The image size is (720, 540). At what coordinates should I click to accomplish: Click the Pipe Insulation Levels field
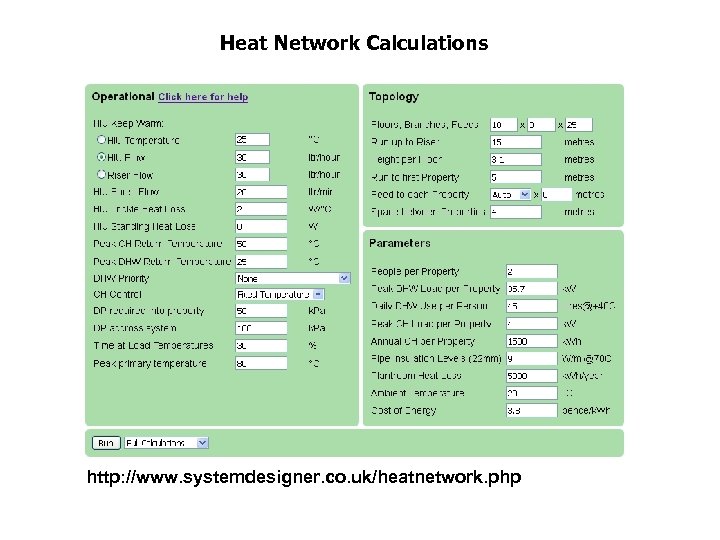tap(532, 359)
